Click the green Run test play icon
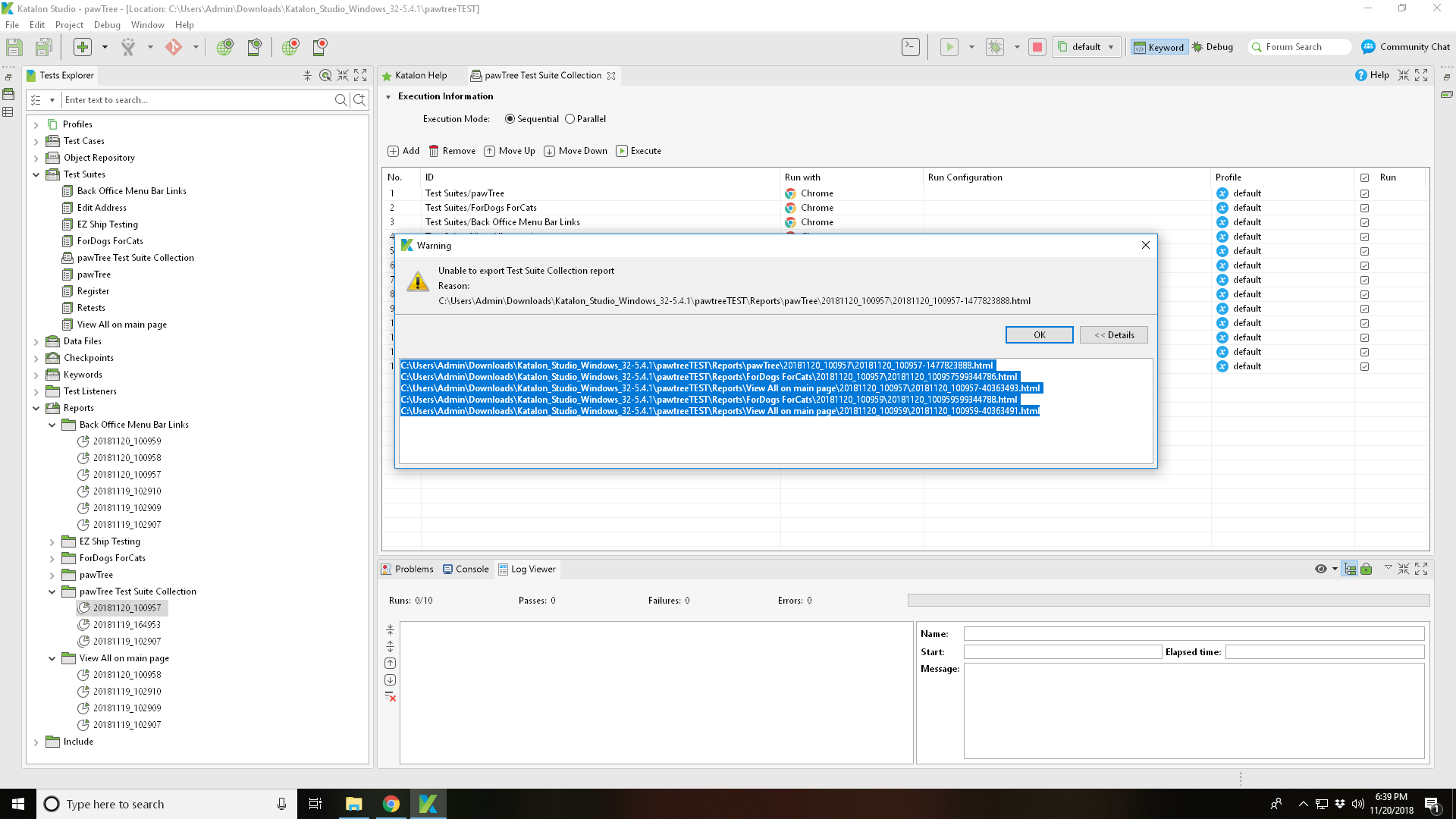 click(x=949, y=47)
